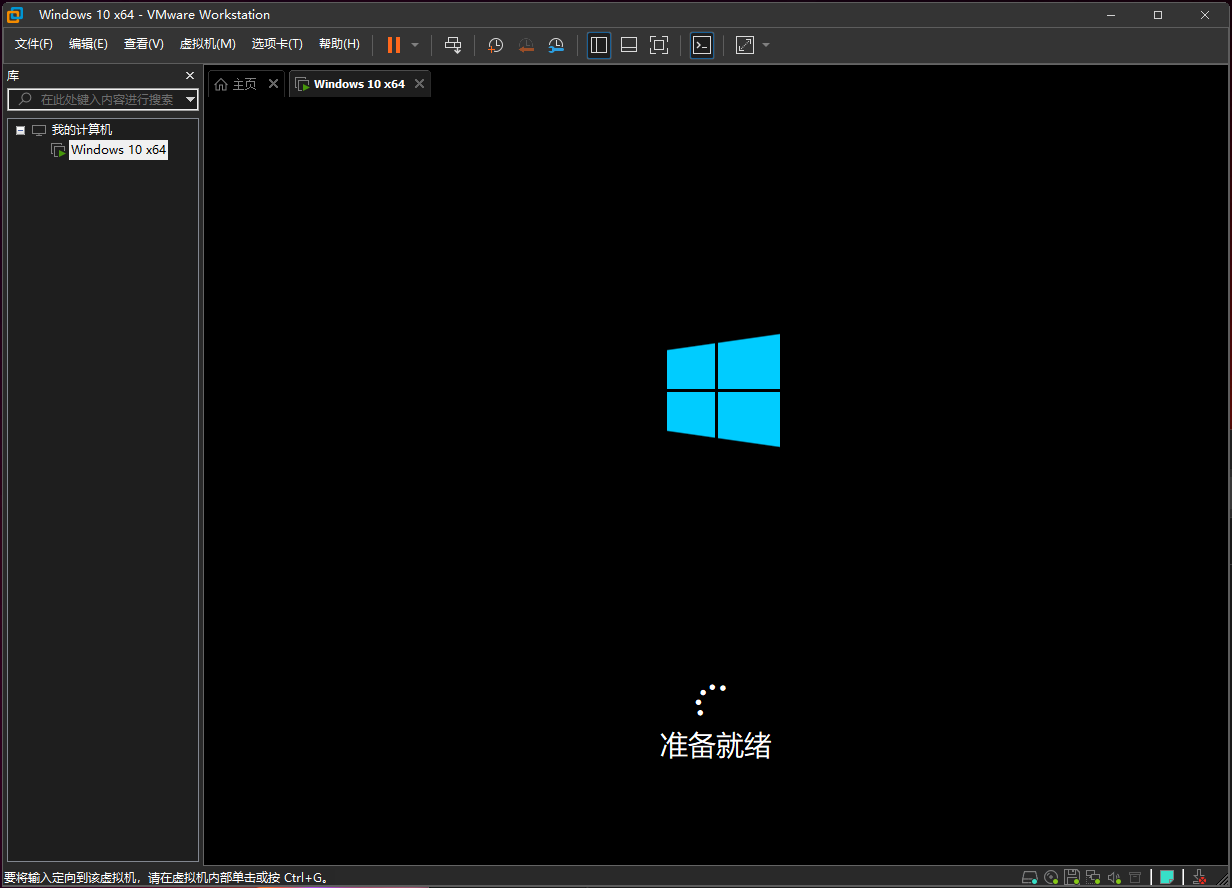1232x888 pixels.
Task: Click Send Ctrl+Alt+Del toolbar icon
Action: click(x=453, y=45)
